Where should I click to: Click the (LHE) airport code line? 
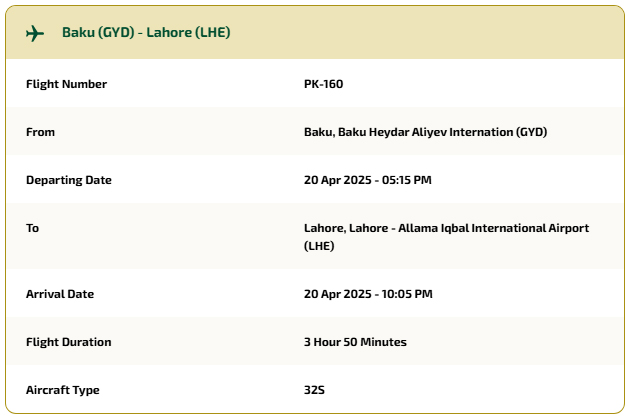[x=319, y=246]
